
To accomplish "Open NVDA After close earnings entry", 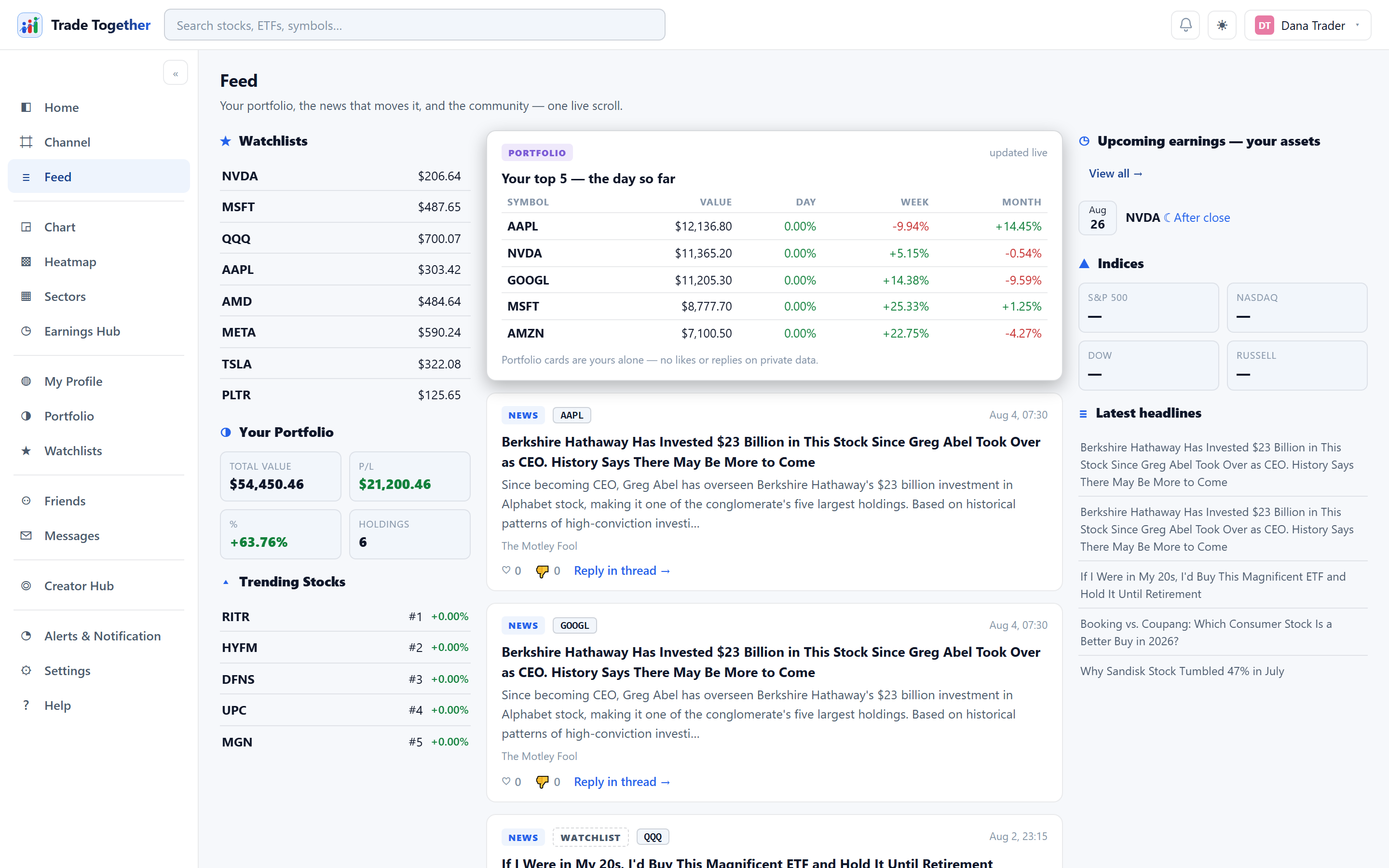I will coord(1223,217).
